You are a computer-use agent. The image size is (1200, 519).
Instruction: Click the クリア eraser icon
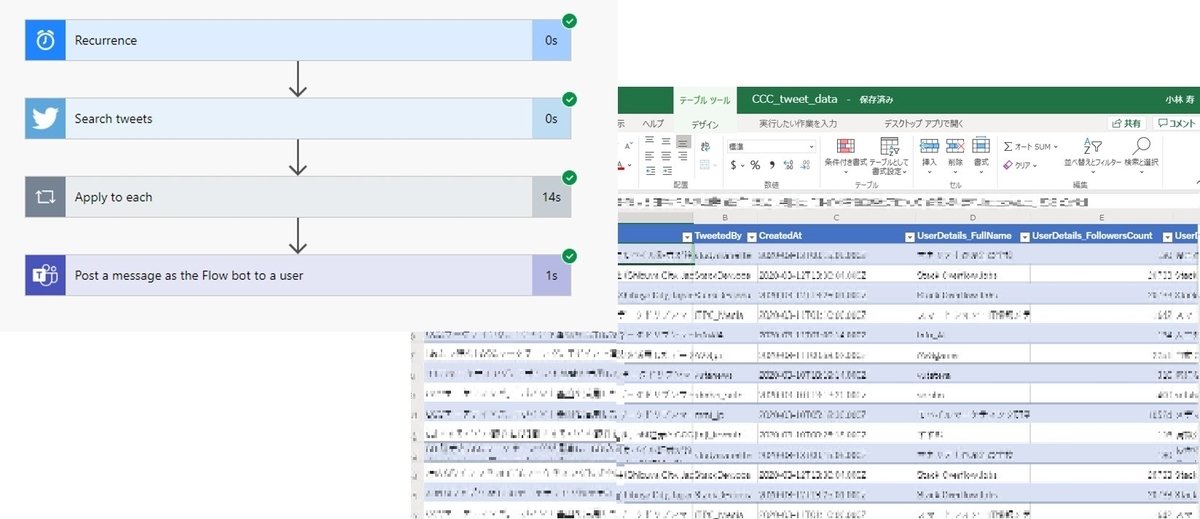click(x=1008, y=165)
